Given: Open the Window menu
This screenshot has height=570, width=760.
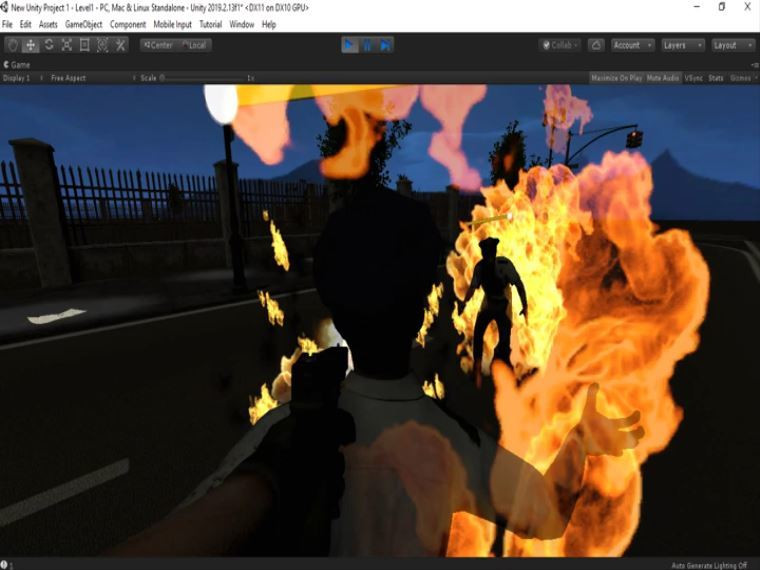Looking at the screenshot, I should point(241,24).
